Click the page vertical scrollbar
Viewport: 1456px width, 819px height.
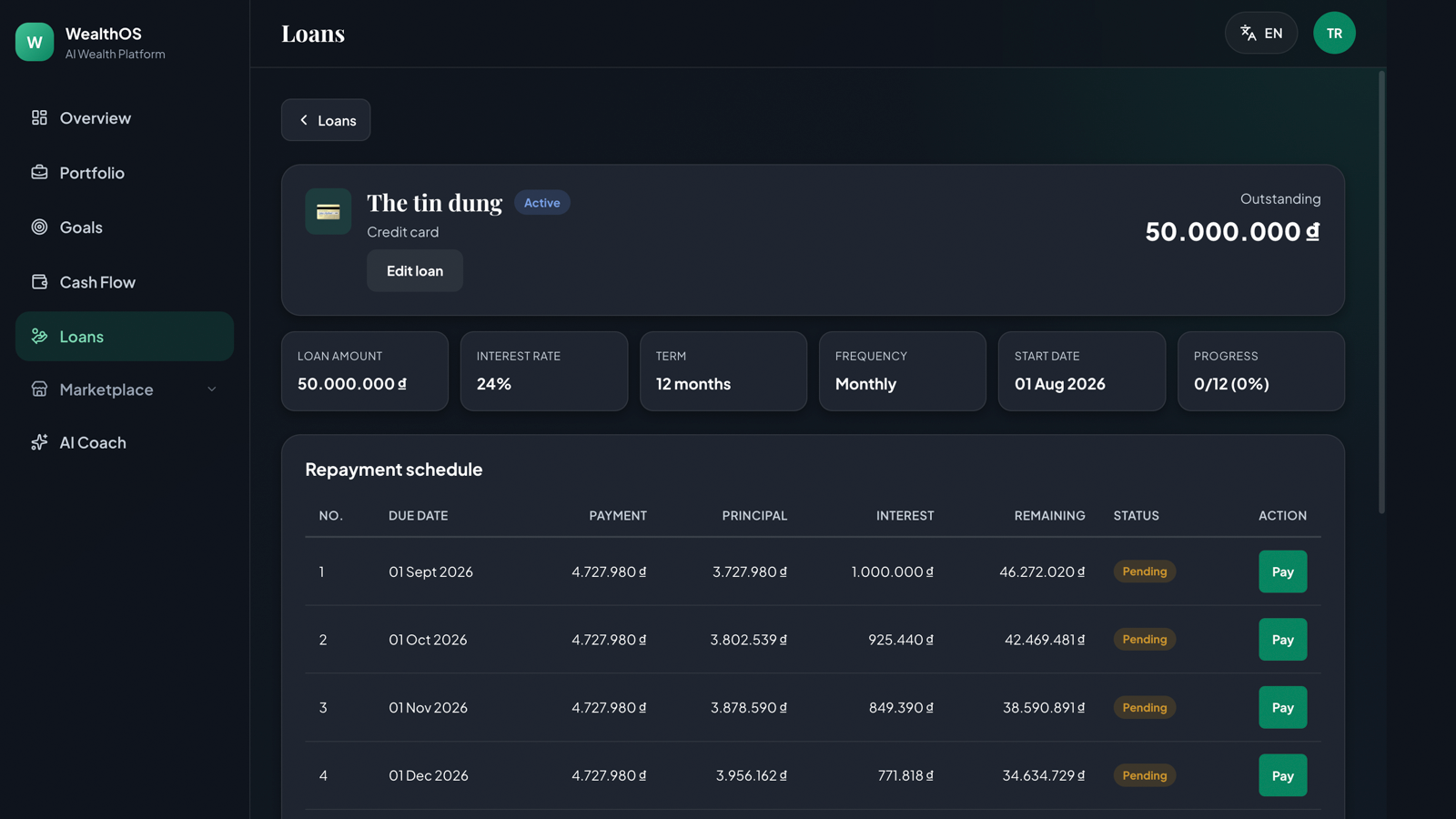(x=1381, y=291)
